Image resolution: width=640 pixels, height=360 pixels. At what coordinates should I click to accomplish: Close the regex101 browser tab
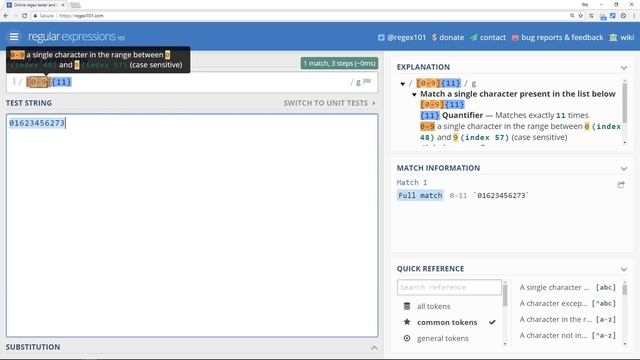coord(63,5)
